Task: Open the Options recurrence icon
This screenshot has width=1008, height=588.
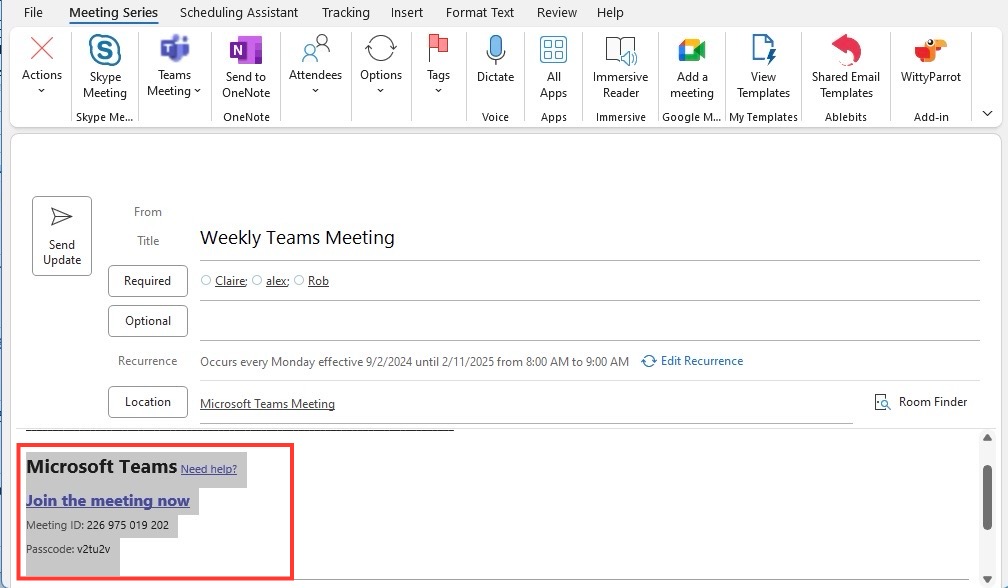Action: [x=381, y=49]
